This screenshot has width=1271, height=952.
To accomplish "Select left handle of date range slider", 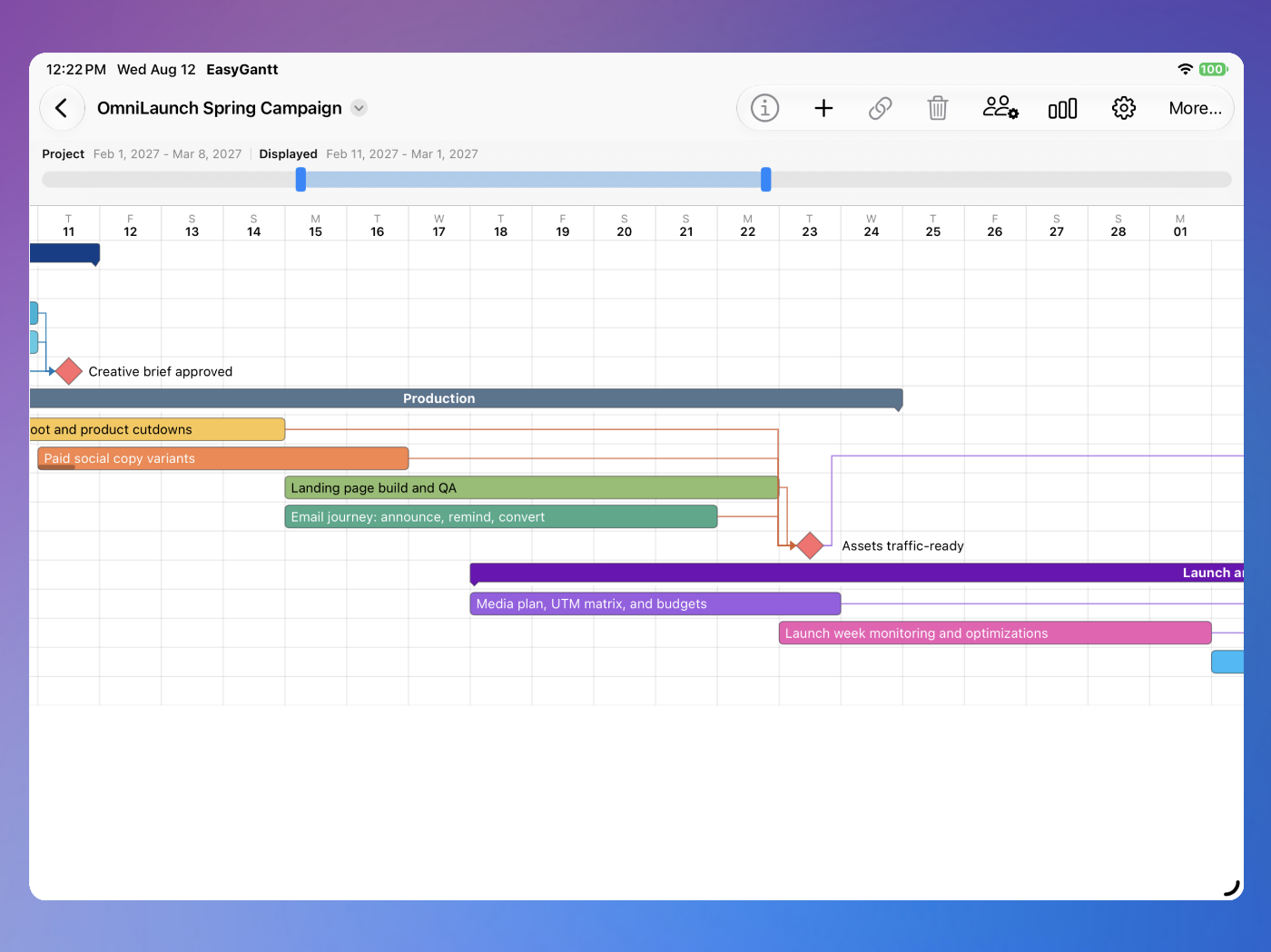I will pos(301,180).
